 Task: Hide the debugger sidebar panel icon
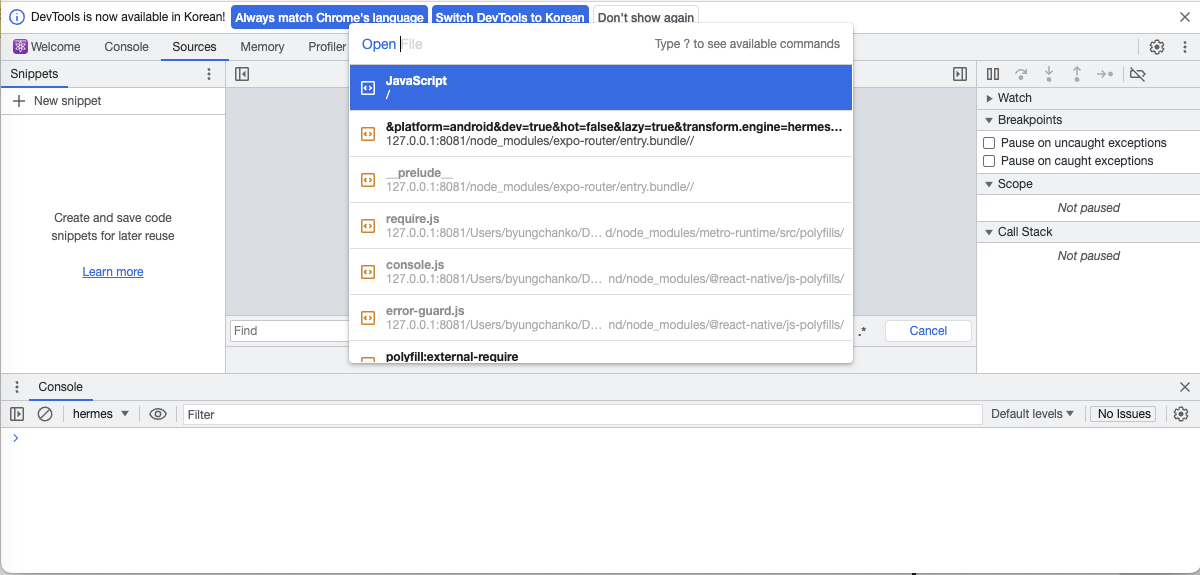pyautogui.click(x=960, y=74)
